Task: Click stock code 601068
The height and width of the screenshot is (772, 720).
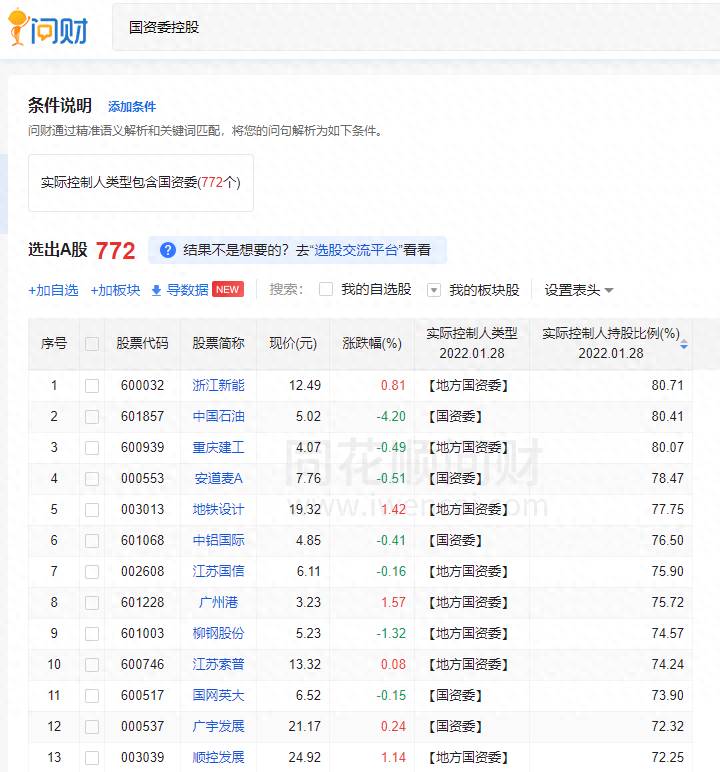Action: pyautogui.click(x=142, y=540)
